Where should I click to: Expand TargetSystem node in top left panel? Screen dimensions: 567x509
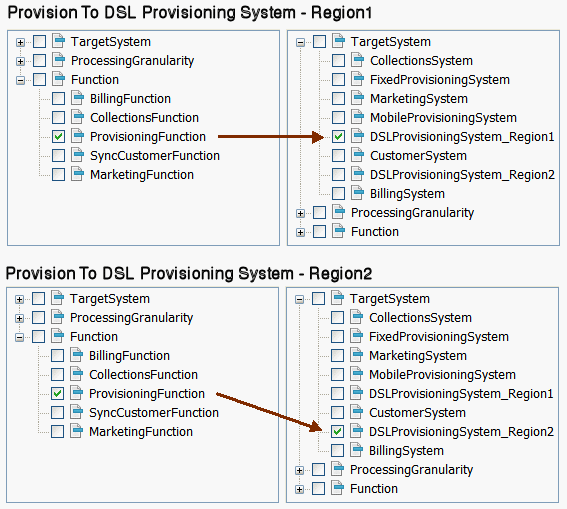(20, 43)
